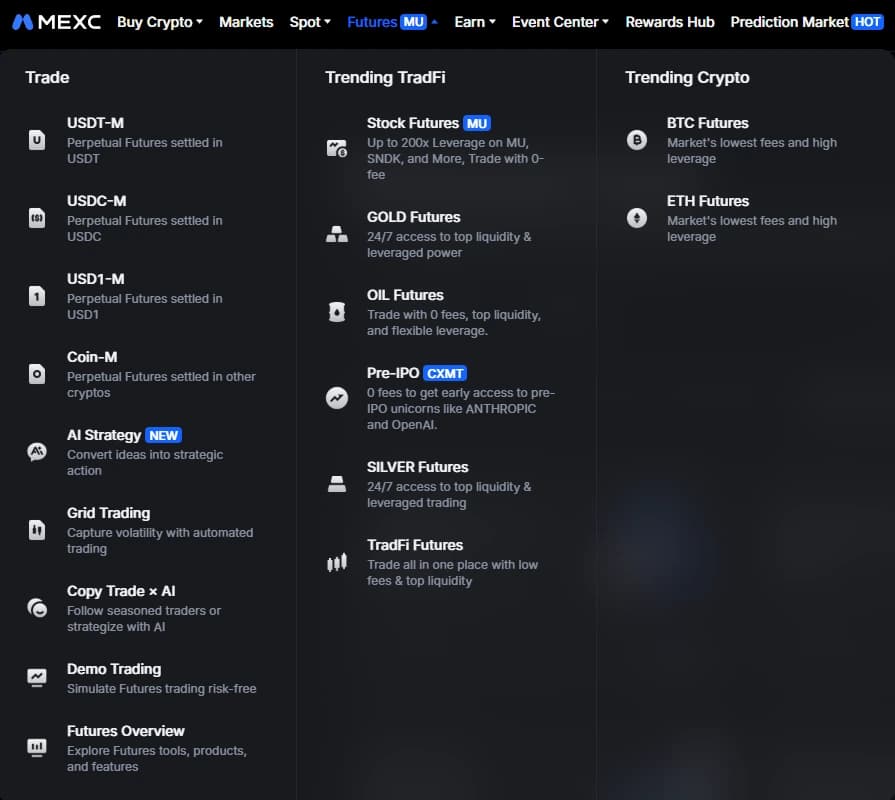895x800 pixels.
Task: Click the Stock Futures icon
Action: [x=337, y=148]
